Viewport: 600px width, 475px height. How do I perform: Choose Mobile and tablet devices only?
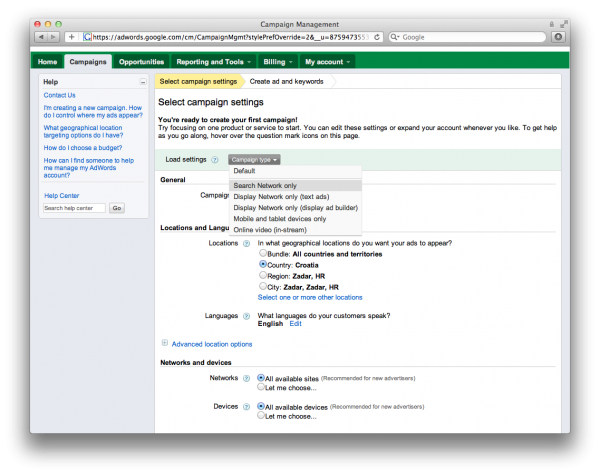[295, 219]
